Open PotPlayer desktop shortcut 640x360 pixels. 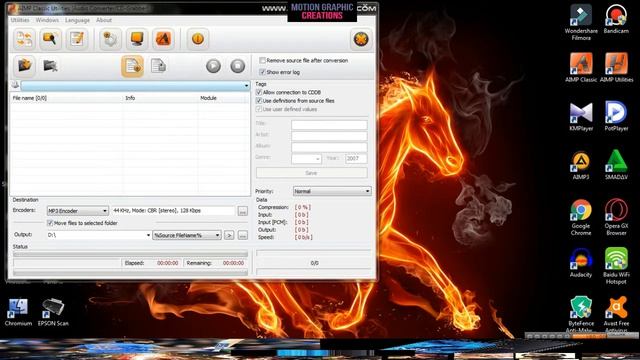[616, 116]
